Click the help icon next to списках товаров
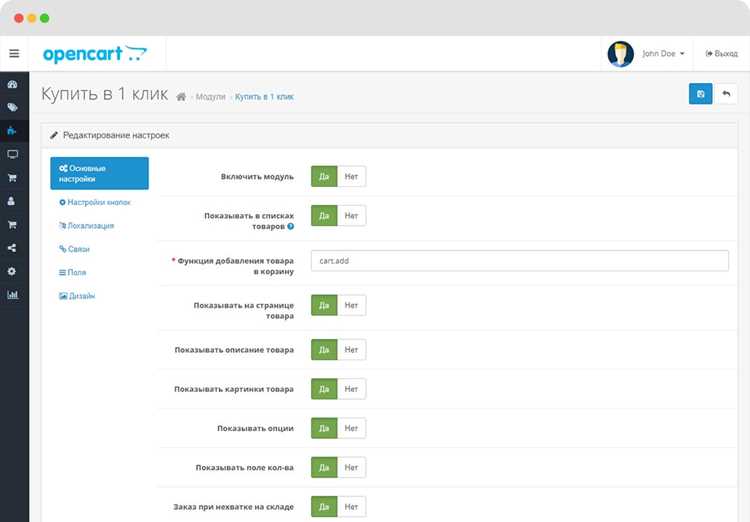 pyautogui.click(x=290, y=226)
